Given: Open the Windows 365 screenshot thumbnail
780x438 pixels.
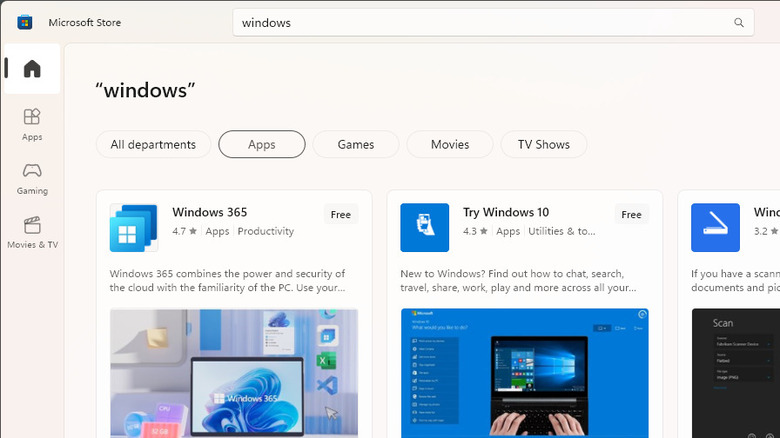Looking at the screenshot, I should point(234,373).
